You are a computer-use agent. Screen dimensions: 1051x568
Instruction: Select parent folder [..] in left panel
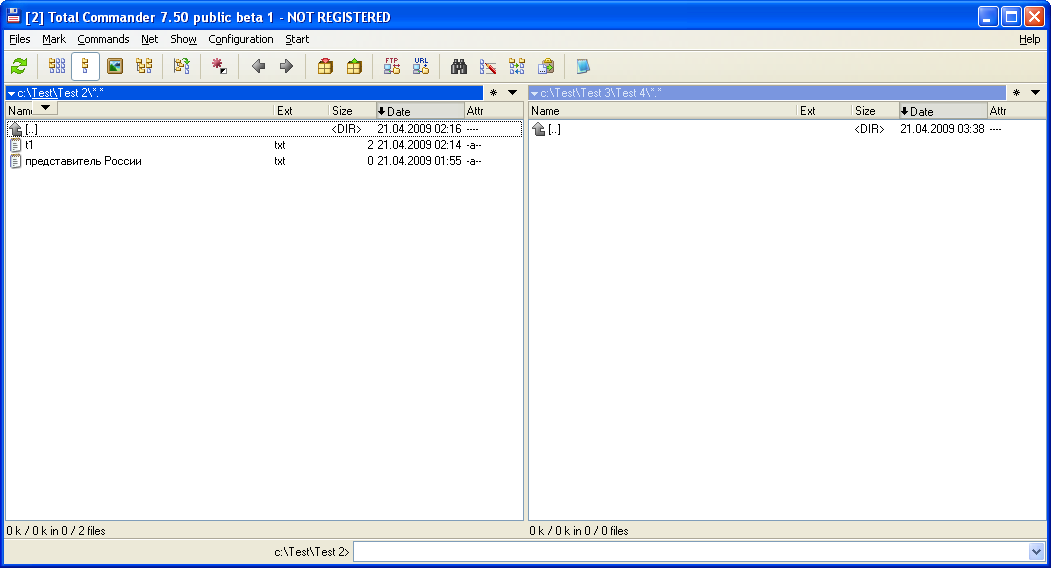pyautogui.click(x=264, y=129)
